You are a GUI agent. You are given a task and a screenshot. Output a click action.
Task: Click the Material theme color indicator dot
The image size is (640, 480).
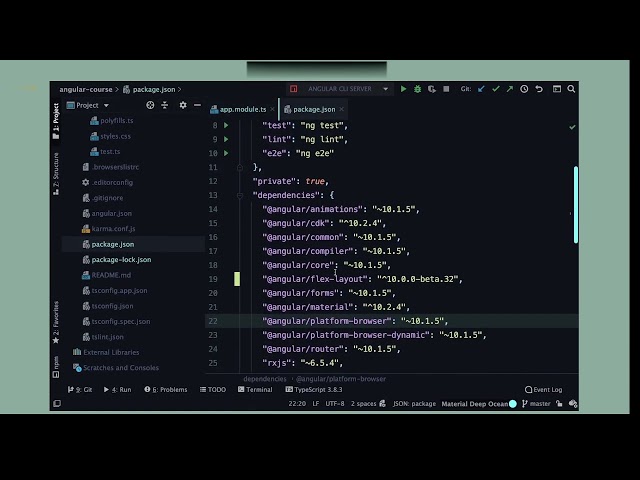[x=513, y=404]
